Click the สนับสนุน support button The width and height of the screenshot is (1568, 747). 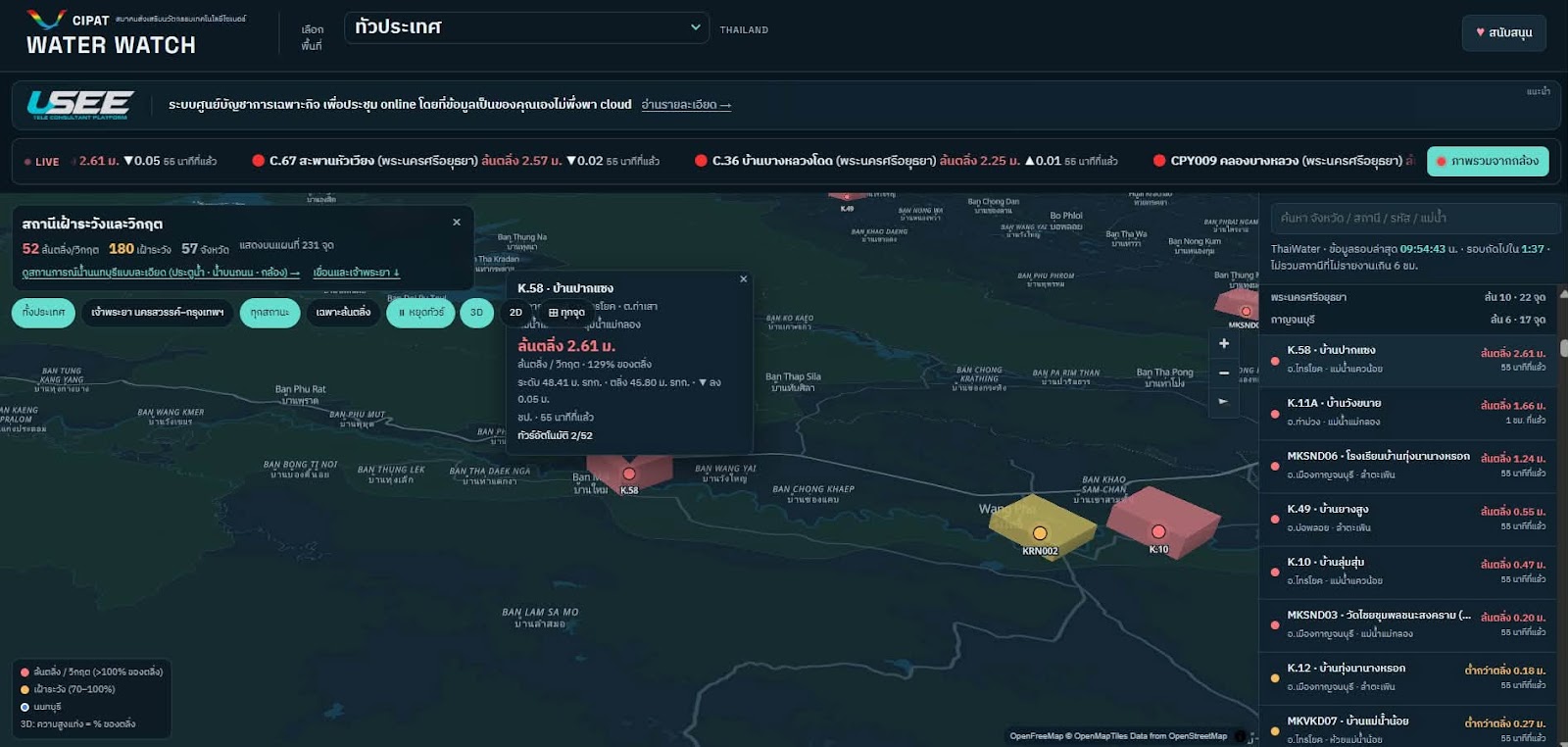1503,32
